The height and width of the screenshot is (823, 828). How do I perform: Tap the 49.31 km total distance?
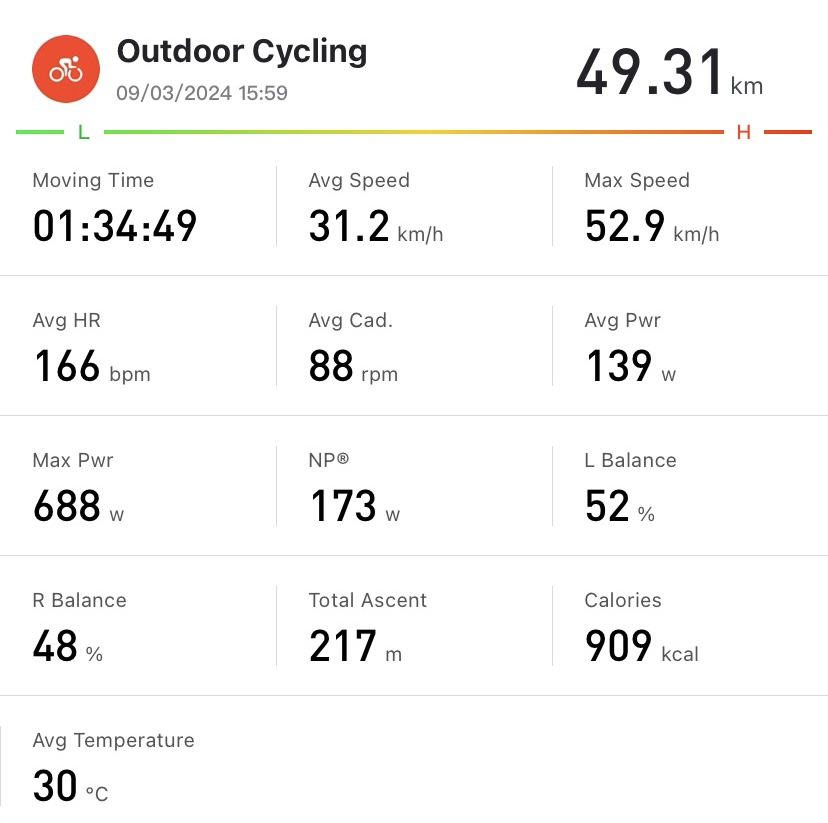pos(670,72)
